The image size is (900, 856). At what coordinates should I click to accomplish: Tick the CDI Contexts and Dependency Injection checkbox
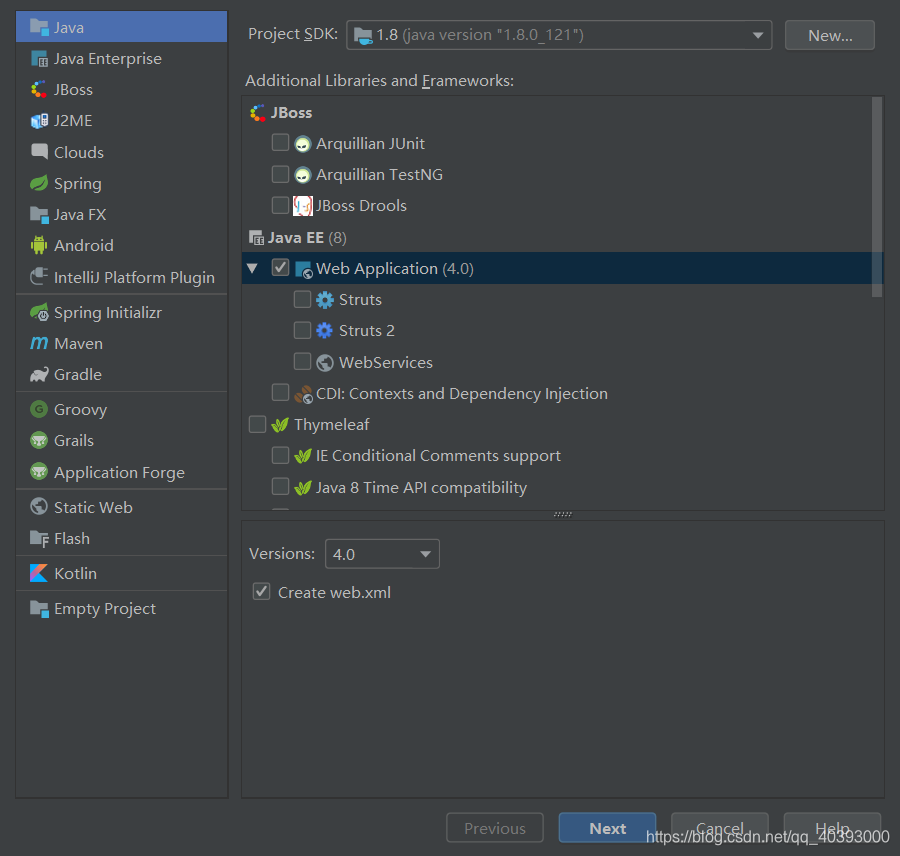click(280, 393)
